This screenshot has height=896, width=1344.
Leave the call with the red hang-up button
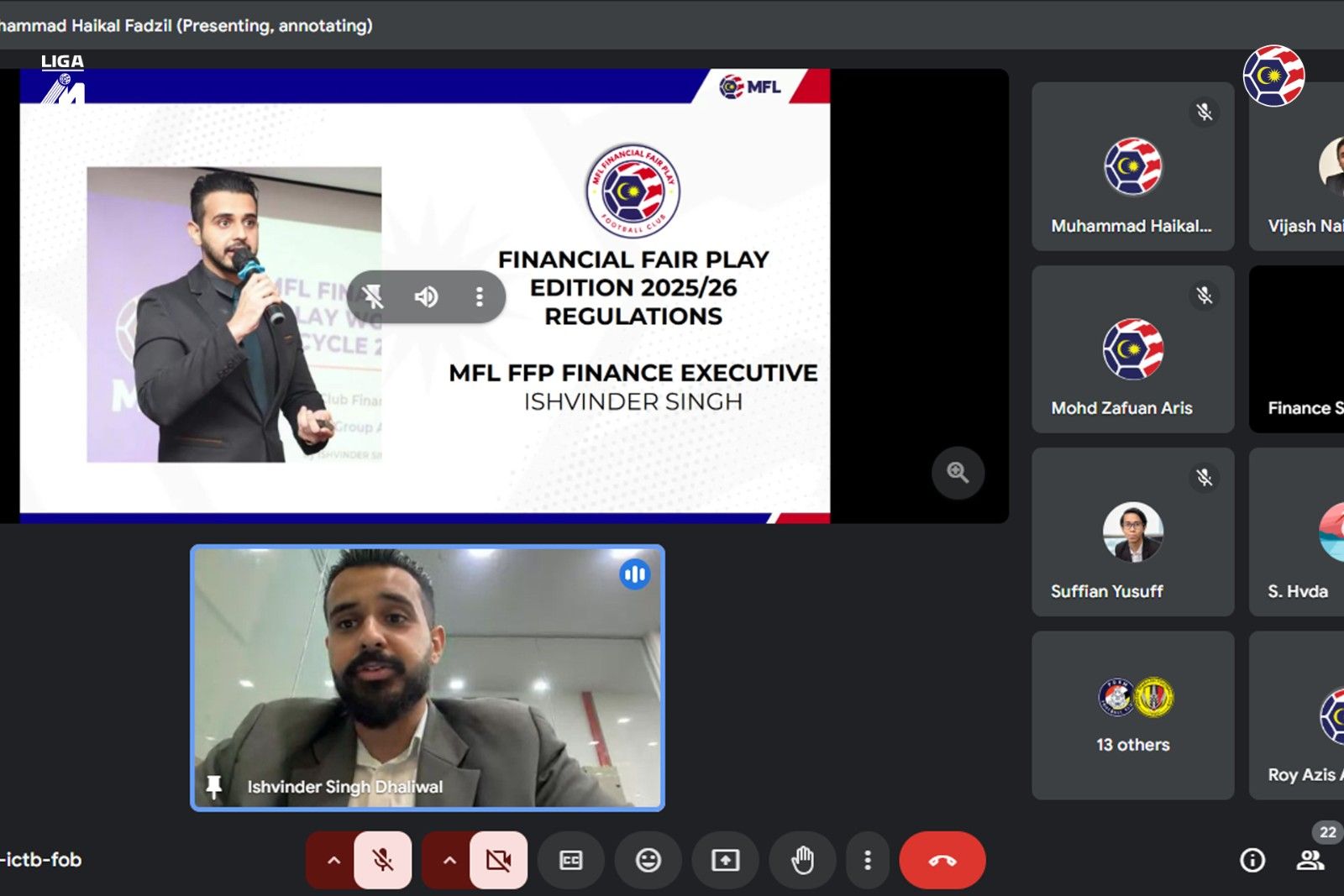[x=942, y=860]
